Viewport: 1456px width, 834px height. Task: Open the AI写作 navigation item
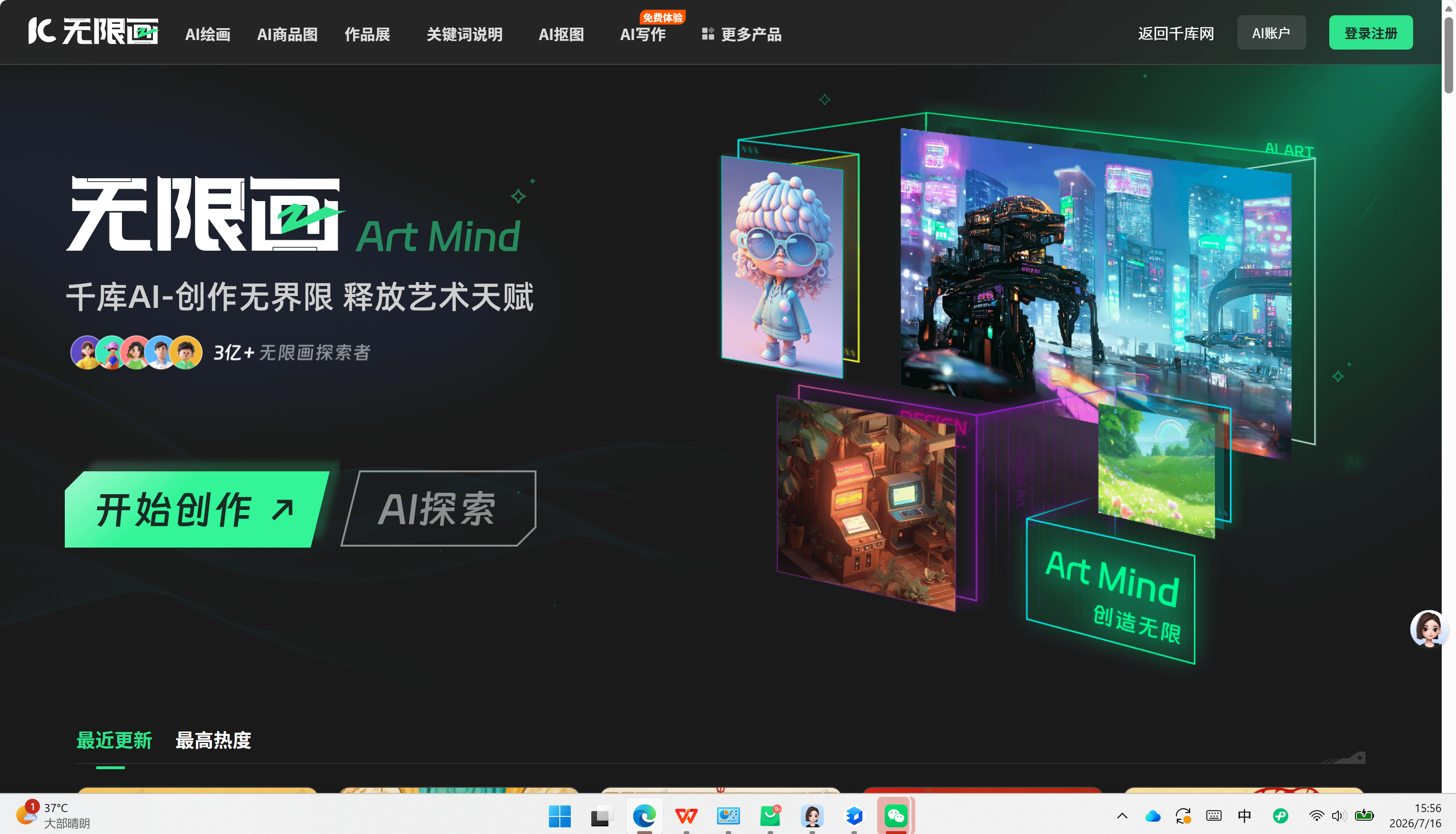(642, 34)
